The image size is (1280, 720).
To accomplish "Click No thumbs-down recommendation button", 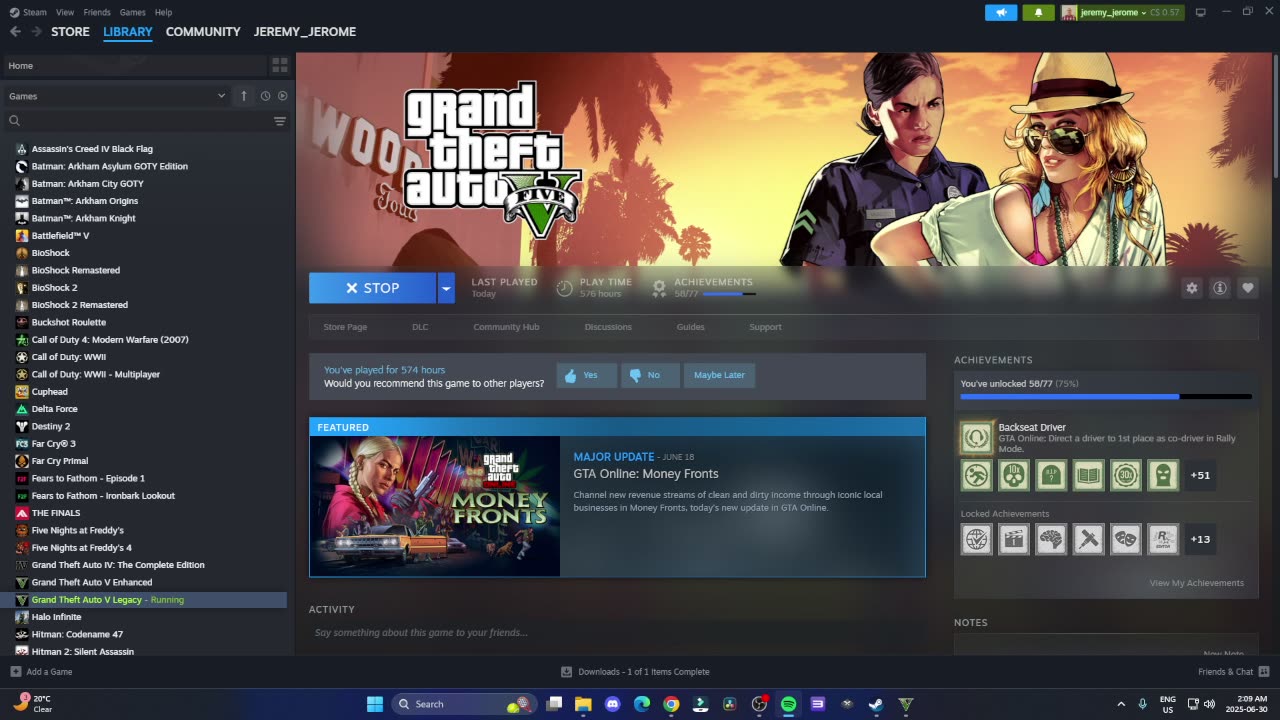I will coord(650,375).
